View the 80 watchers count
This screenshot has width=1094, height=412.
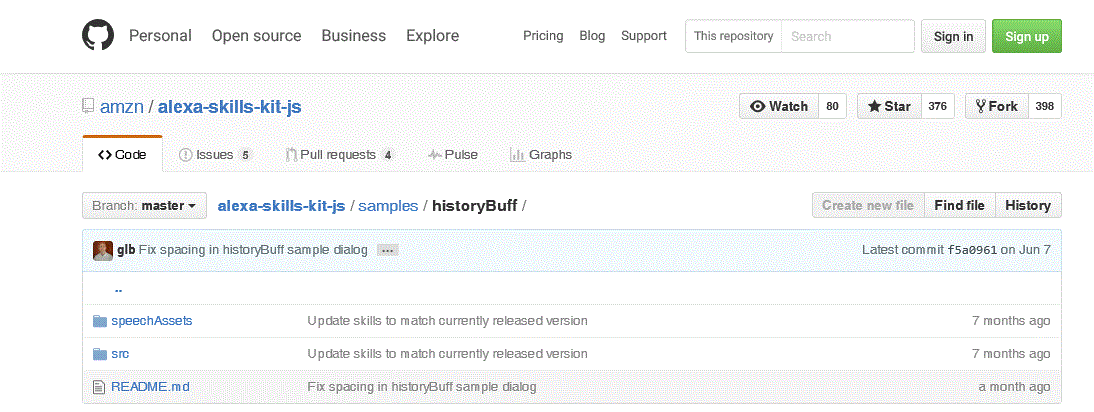[x=832, y=106]
